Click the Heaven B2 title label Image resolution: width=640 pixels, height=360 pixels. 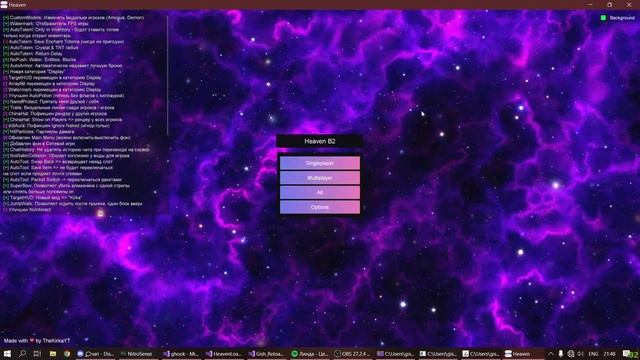pyautogui.click(x=320, y=141)
